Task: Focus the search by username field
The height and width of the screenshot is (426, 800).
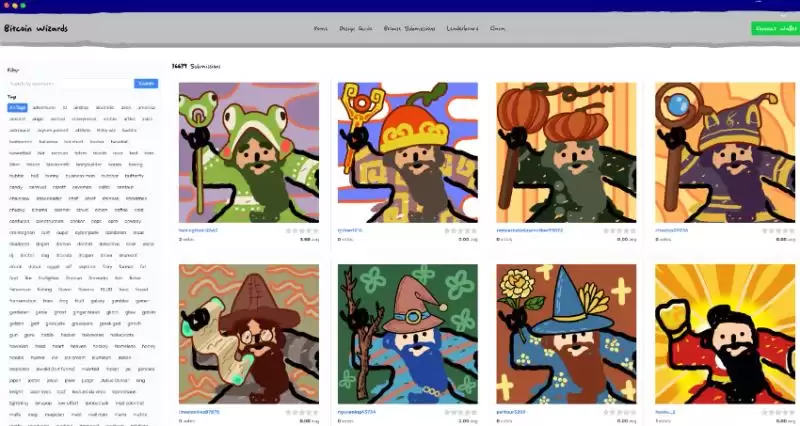Action: click(x=69, y=83)
